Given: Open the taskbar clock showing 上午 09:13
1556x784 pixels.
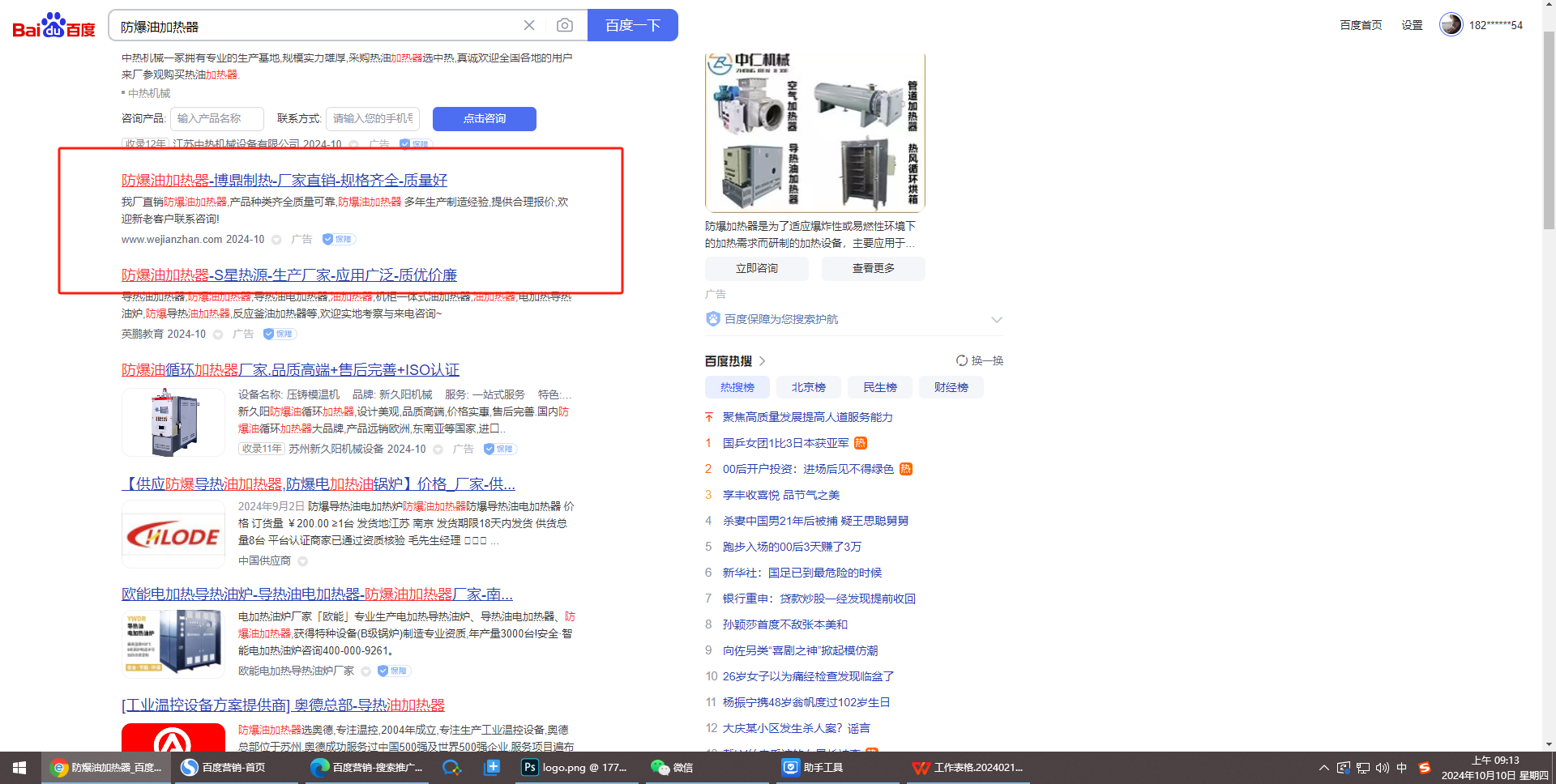Looking at the screenshot, I should (1495, 768).
